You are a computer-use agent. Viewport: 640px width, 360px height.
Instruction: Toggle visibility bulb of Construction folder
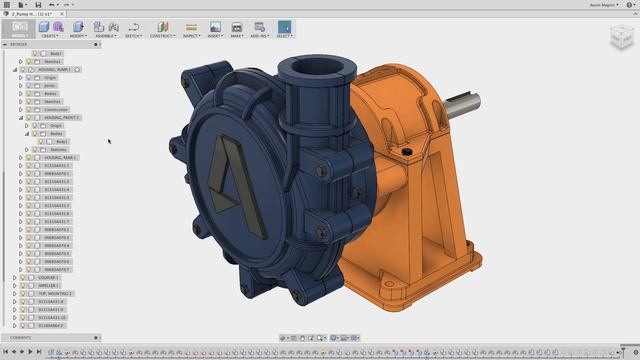29,110
